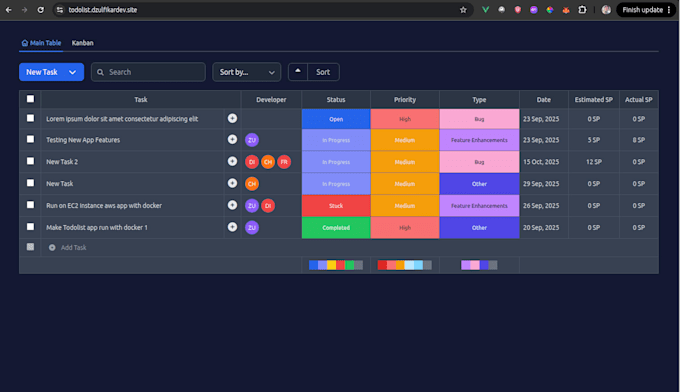
Task: Focus the Search input field
Action: pyautogui.click(x=148, y=72)
